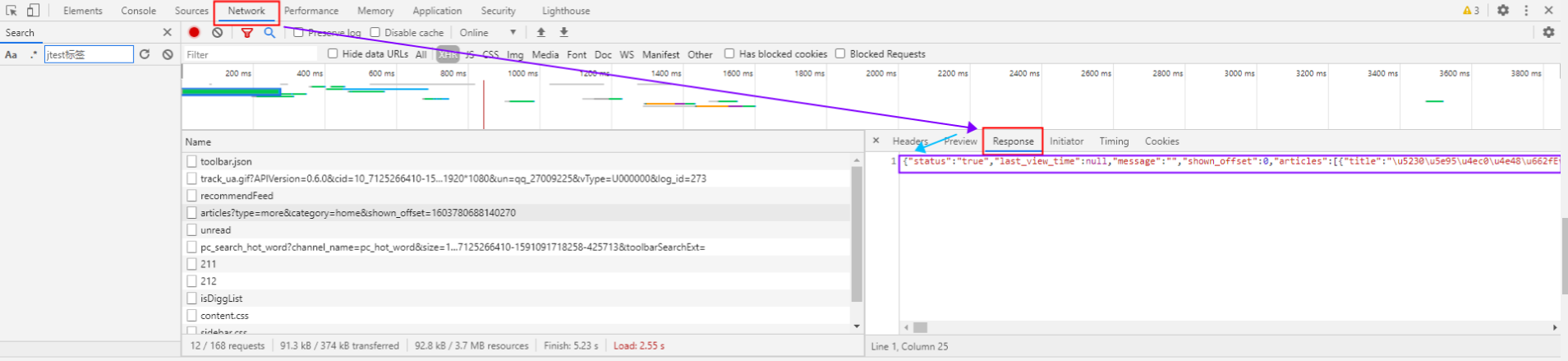Click the import HAR file upload icon
Image resolution: width=1568 pixels, height=361 pixels.
click(x=540, y=32)
